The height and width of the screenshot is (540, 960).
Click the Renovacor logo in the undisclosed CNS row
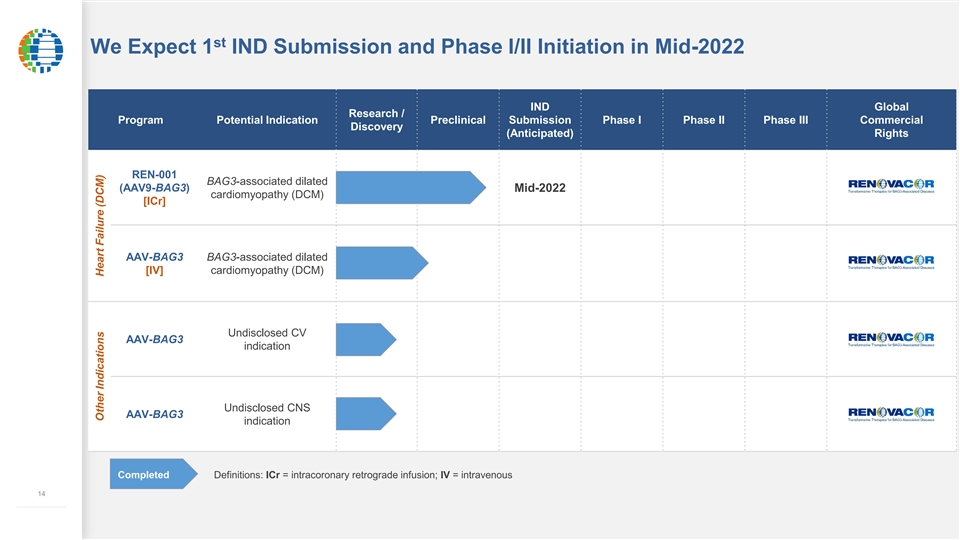(x=891, y=414)
